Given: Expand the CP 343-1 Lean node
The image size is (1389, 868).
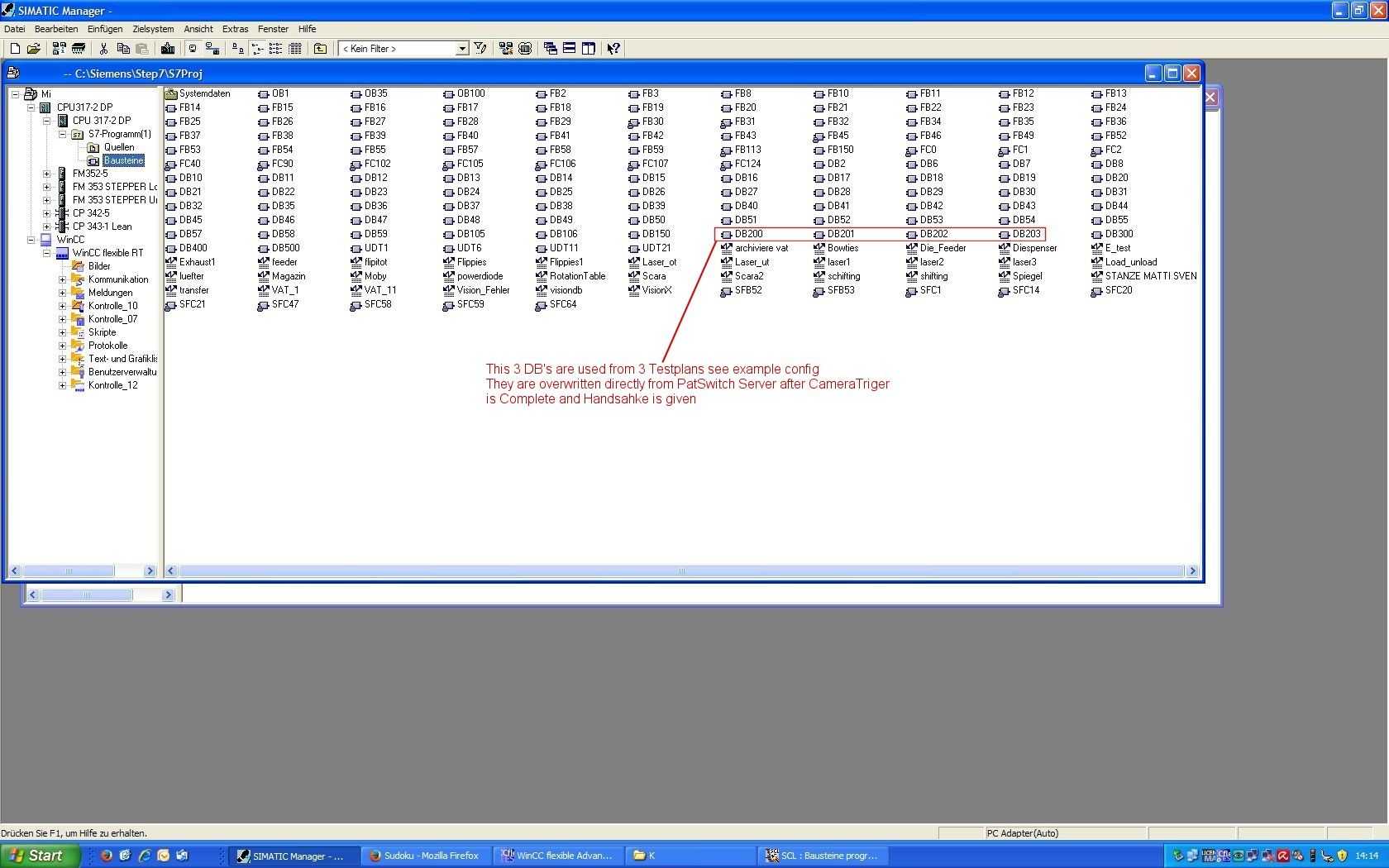Looking at the screenshot, I should click(x=46, y=227).
